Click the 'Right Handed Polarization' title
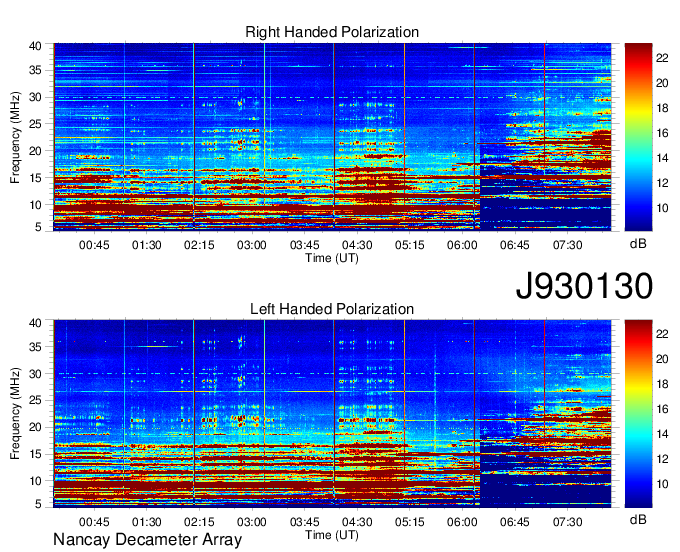This screenshot has height=552, width=680. pos(332,32)
